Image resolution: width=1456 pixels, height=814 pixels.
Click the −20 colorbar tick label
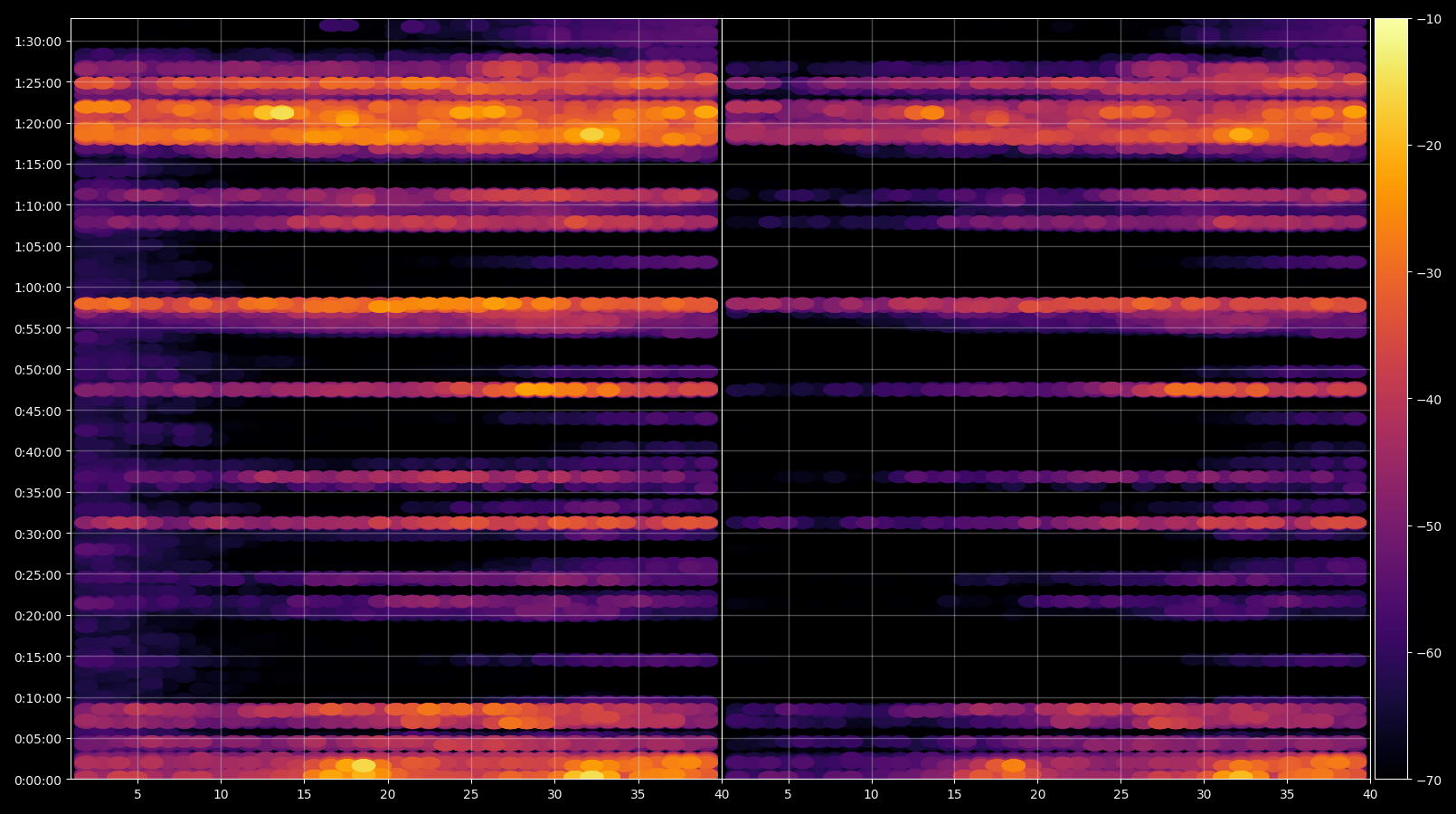click(1430, 146)
